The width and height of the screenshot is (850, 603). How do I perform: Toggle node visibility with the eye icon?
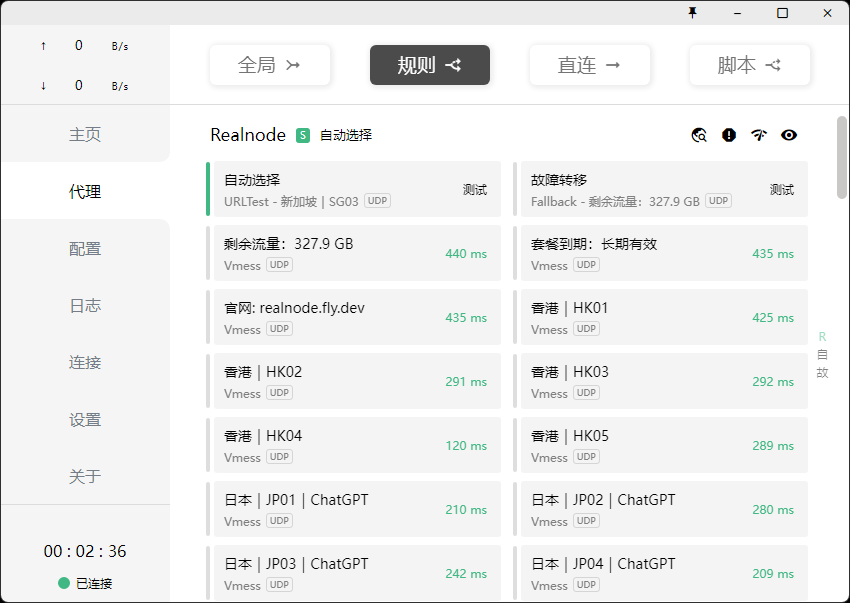pyautogui.click(x=789, y=135)
